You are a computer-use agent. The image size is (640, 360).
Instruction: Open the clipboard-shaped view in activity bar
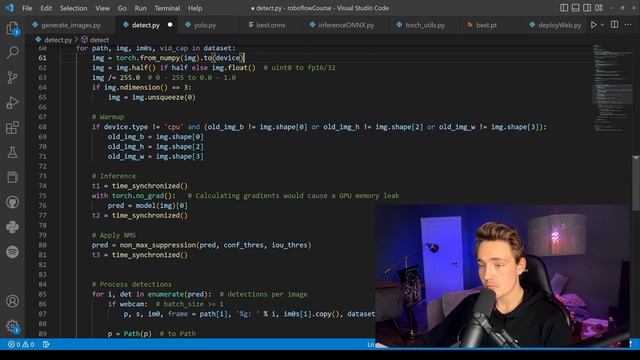tap(13, 177)
